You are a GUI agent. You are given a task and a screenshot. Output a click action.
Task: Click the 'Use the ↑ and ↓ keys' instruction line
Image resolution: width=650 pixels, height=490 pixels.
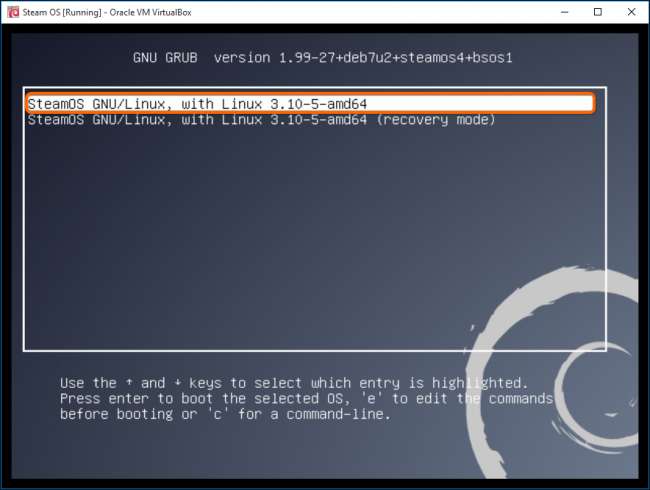(x=294, y=383)
